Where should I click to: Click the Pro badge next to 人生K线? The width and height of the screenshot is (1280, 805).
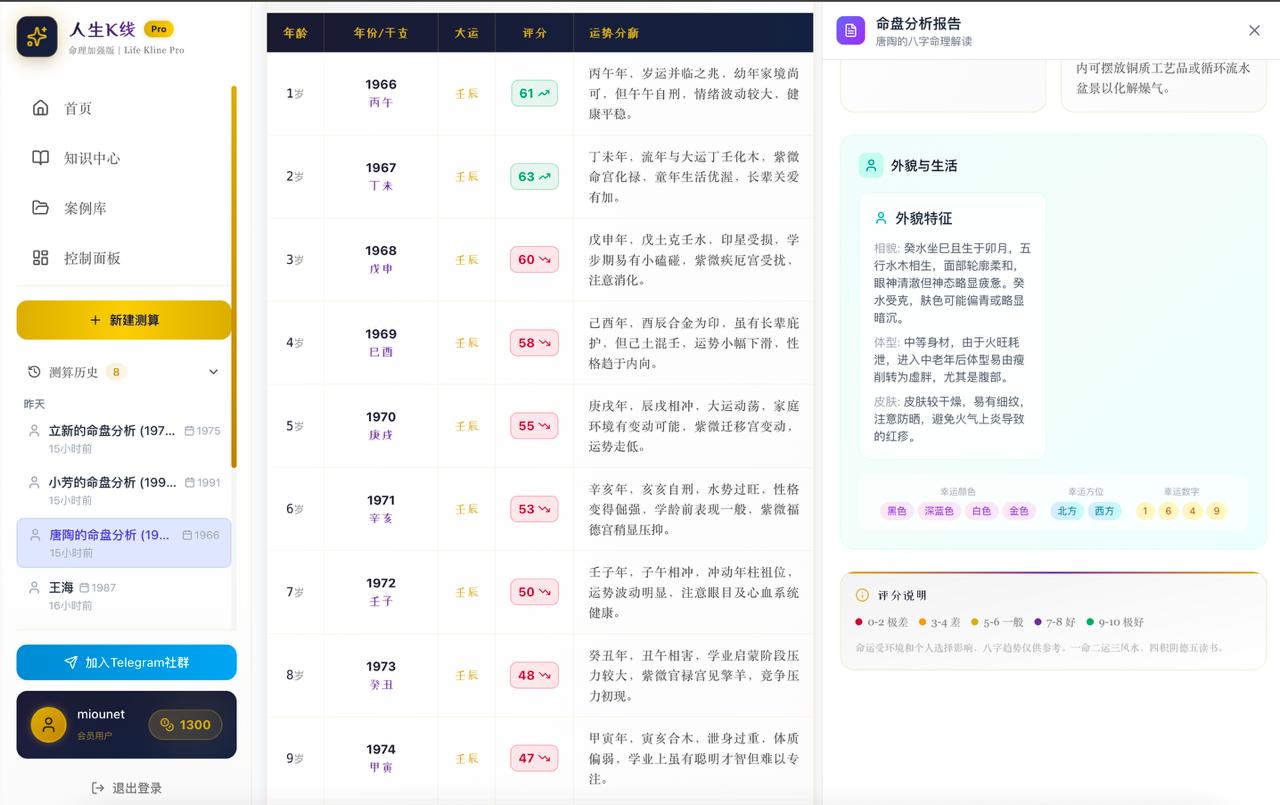point(159,29)
